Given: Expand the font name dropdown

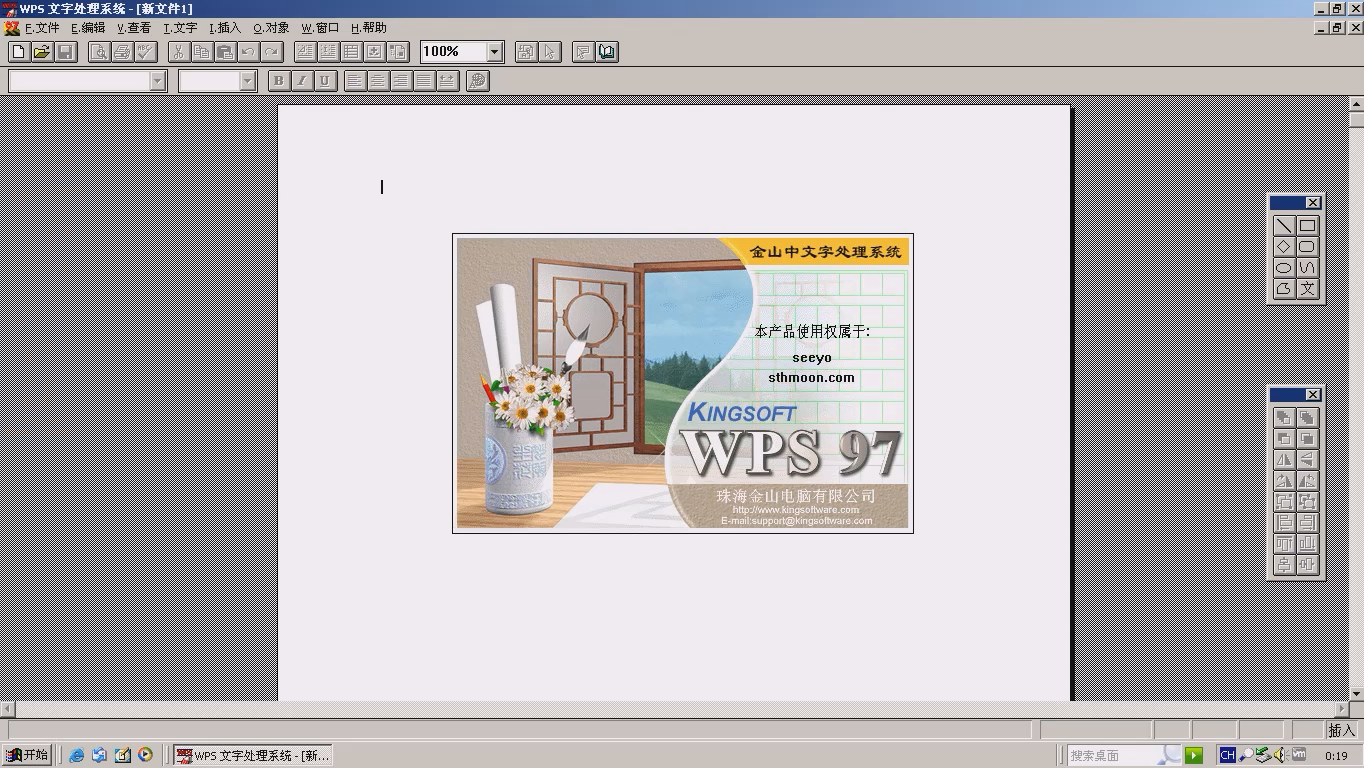Looking at the screenshot, I should click(157, 81).
